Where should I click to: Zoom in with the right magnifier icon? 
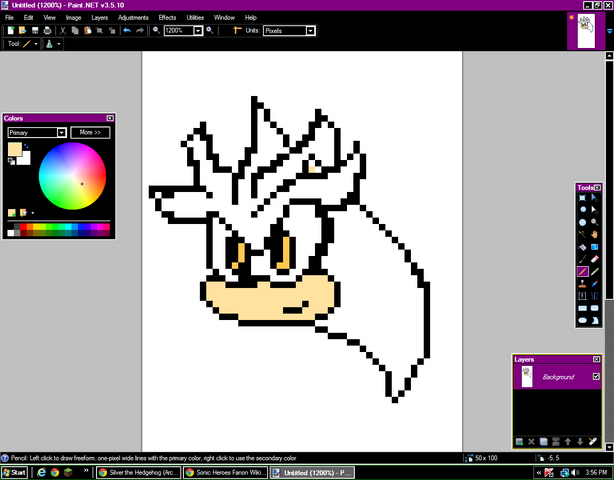210,31
